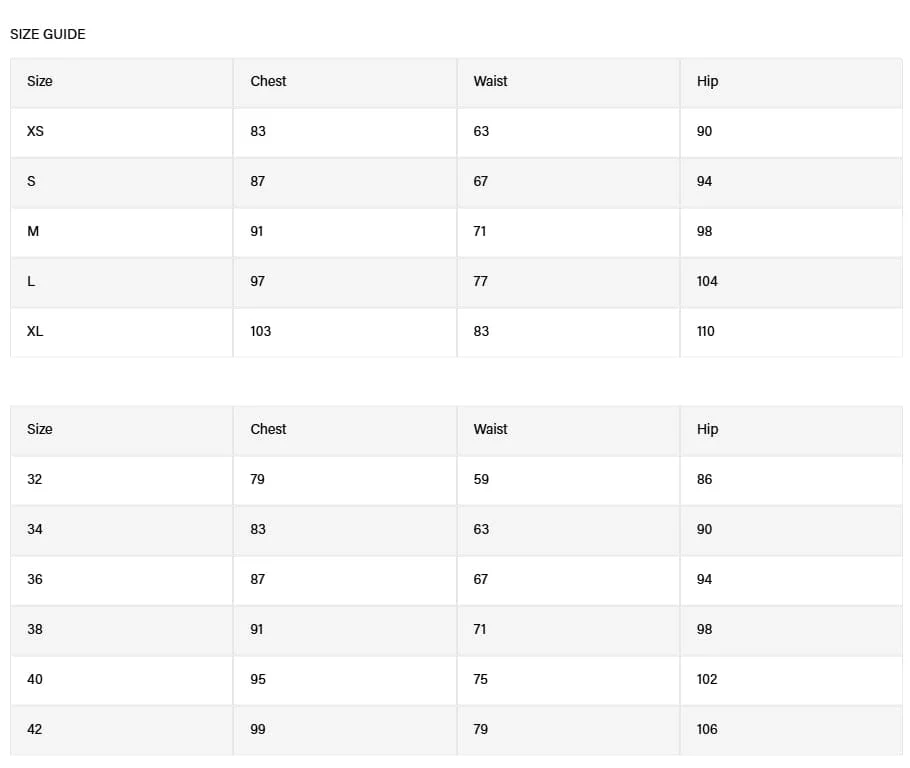Select the Waist header in first table
The image size is (910, 768).
[x=490, y=81]
